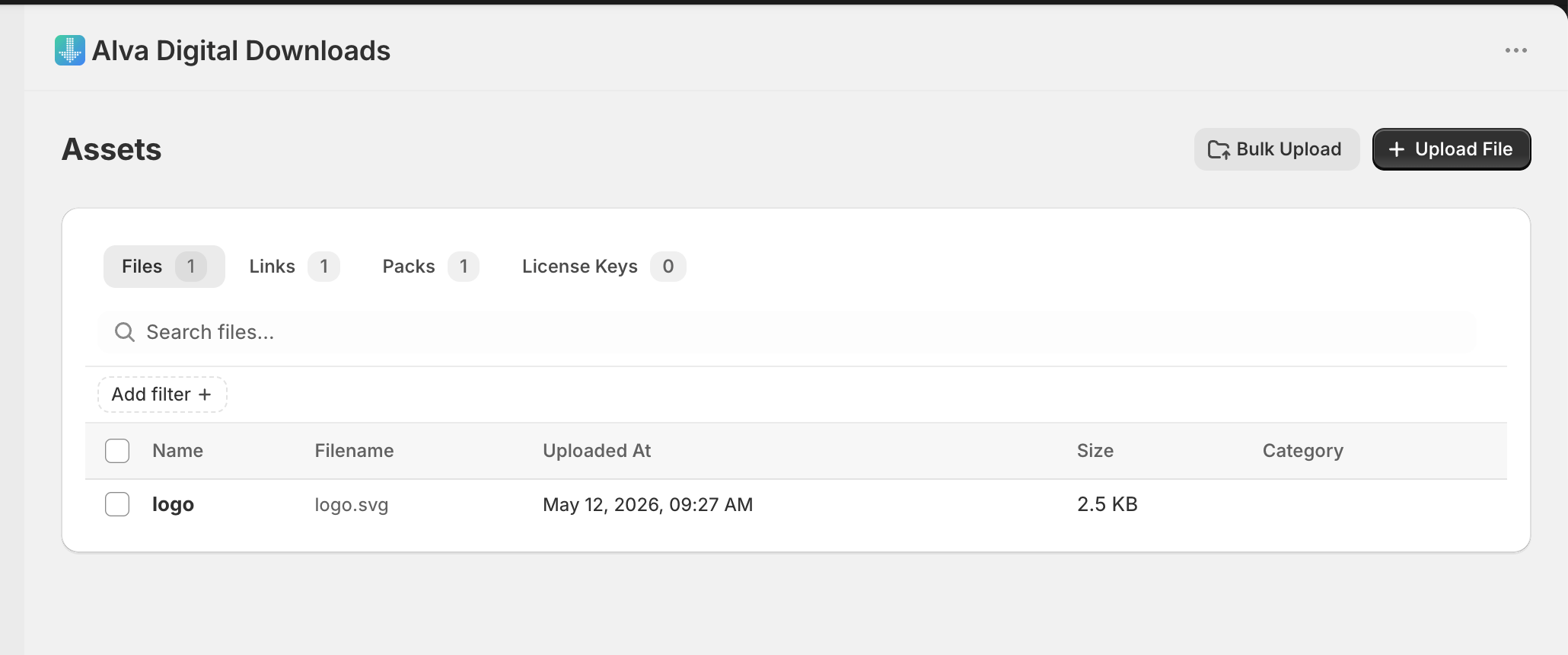Click the logo.svg filename cell
The width and height of the screenshot is (1568, 655).
coord(352,504)
